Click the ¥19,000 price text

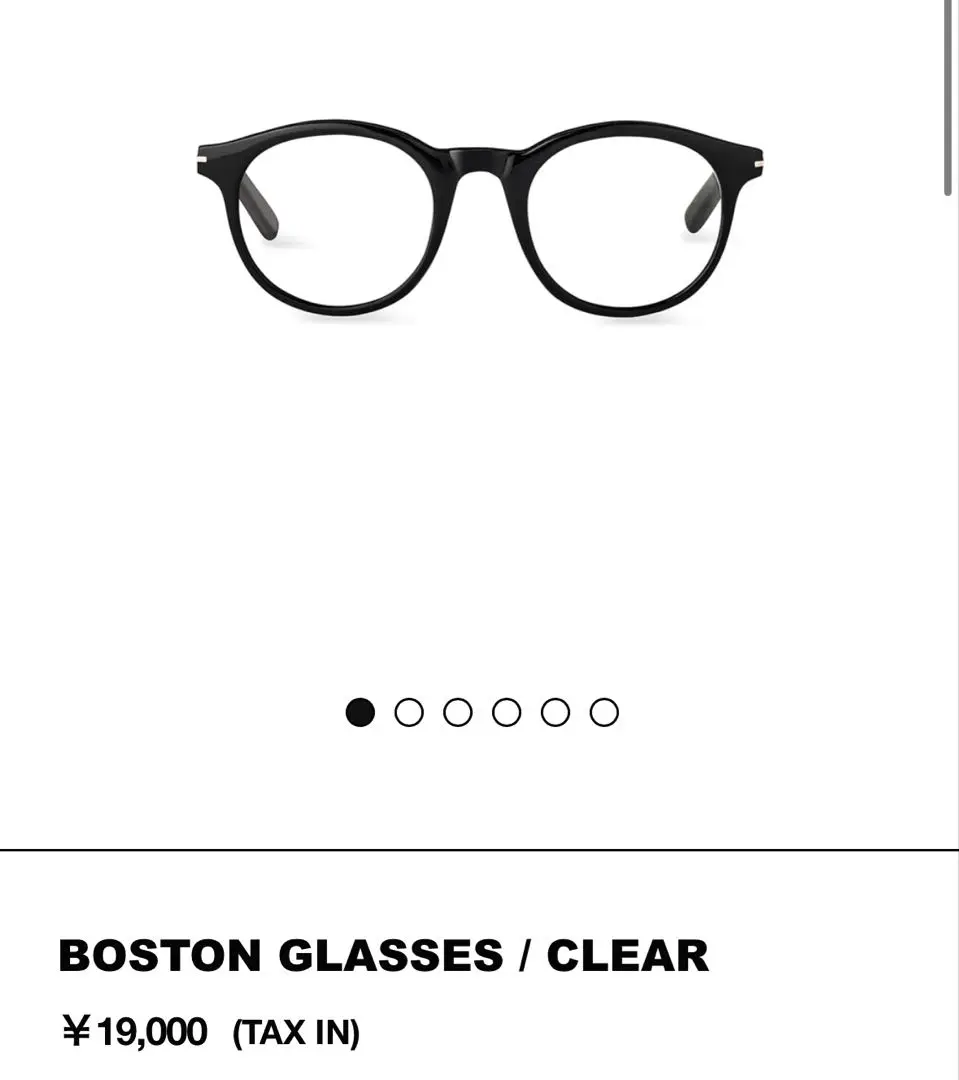[135, 1032]
